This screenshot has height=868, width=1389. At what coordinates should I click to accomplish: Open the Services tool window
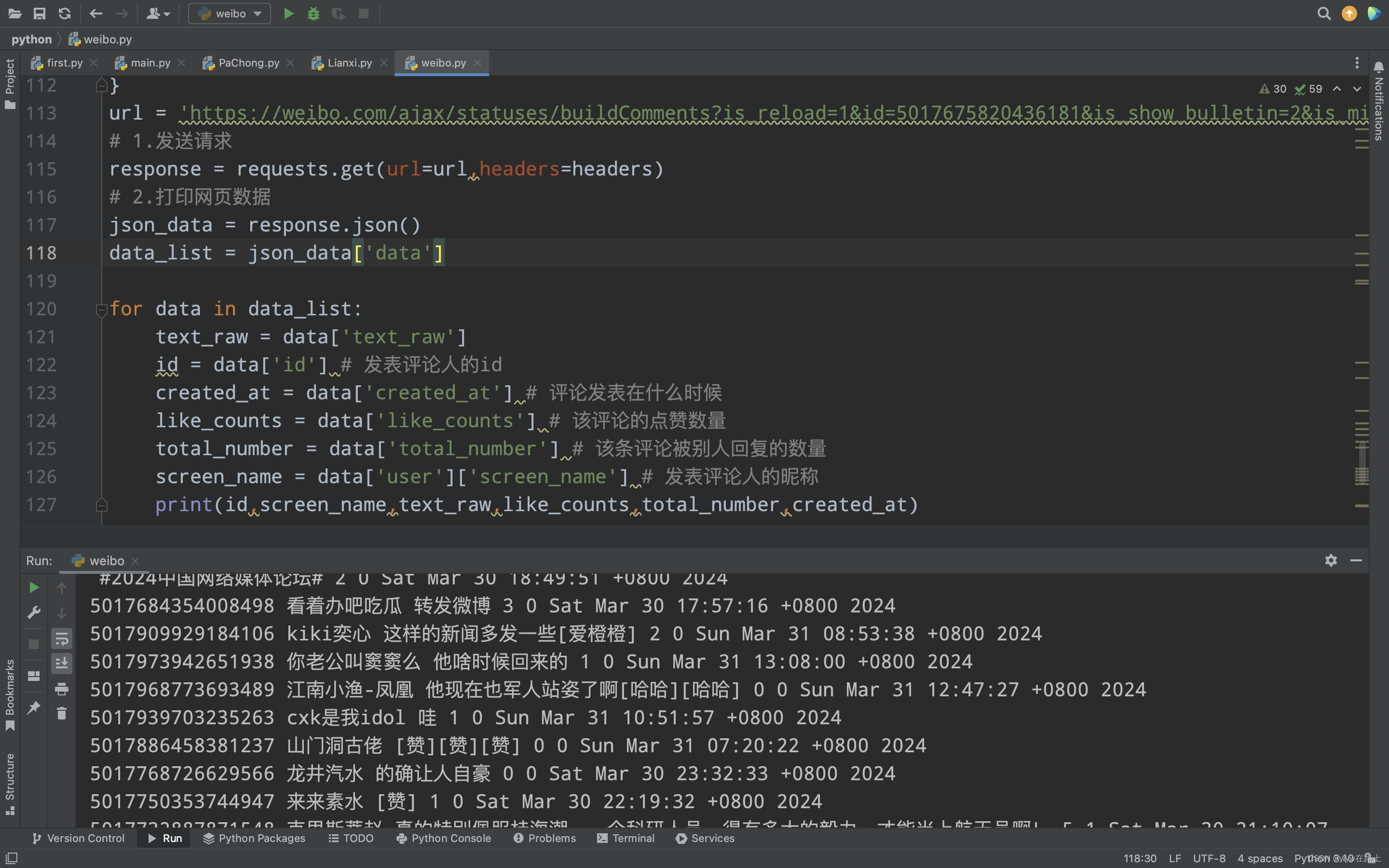(x=706, y=838)
